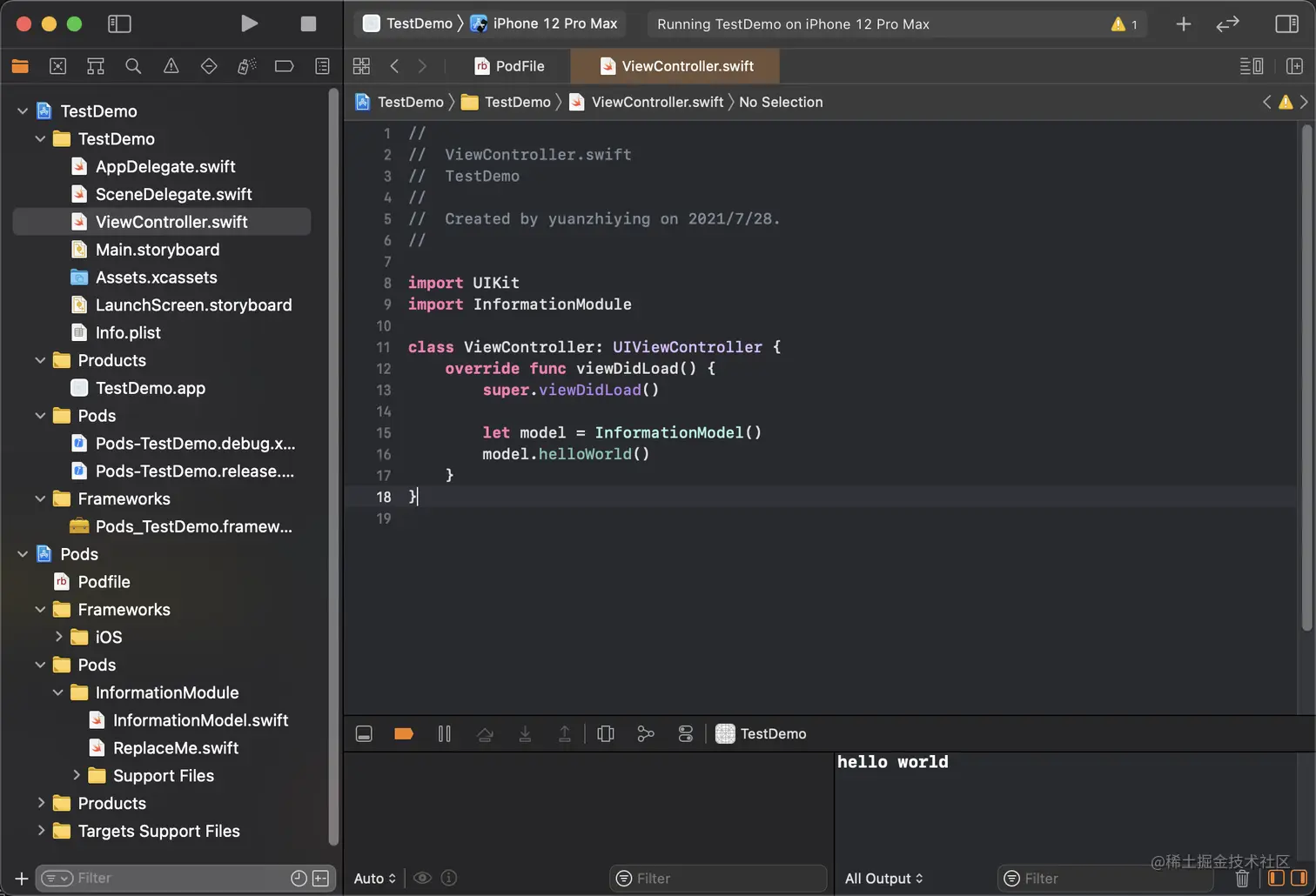This screenshot has height=896, width=1316.
Task: Click the Run (play) button
Action: [249, 23]
